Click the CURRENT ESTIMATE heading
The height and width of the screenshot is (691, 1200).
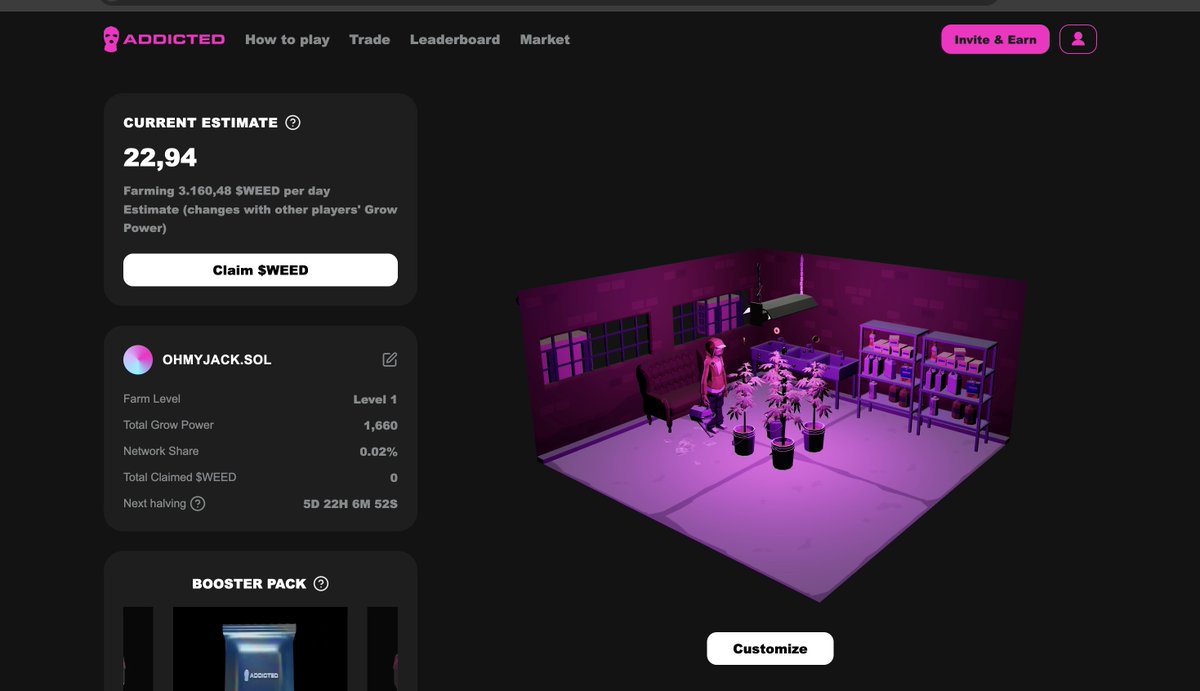pos(200,123)
